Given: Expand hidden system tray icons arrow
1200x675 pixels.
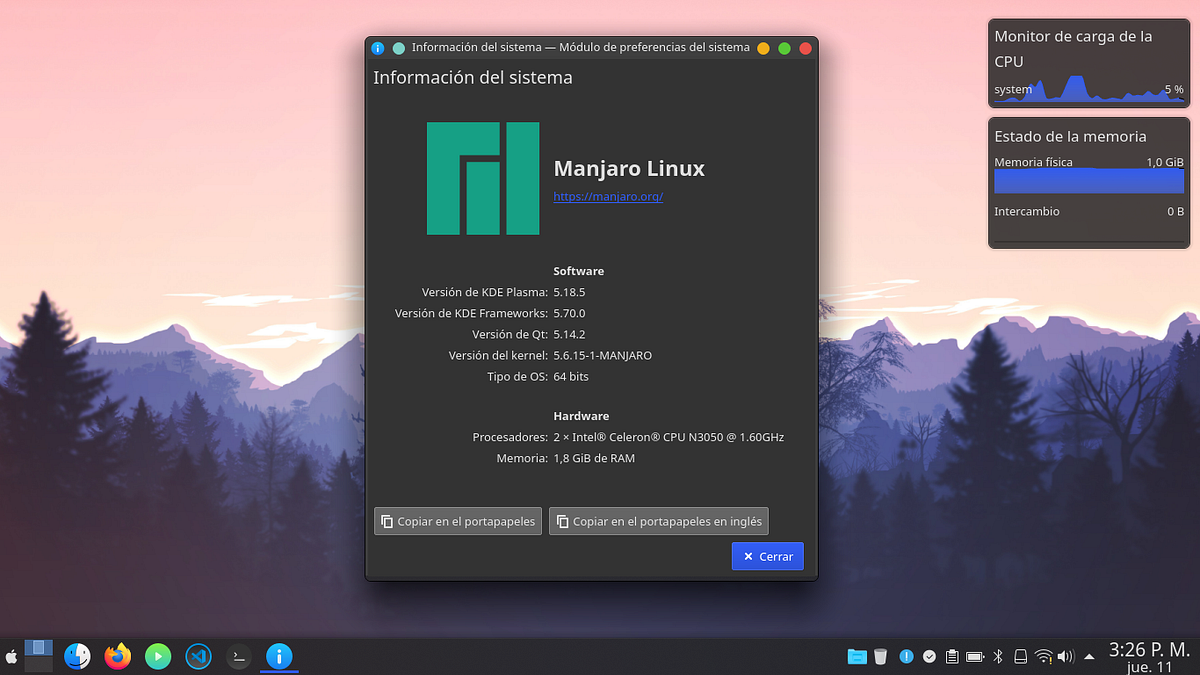Looking at the screenshot, I should (1089, 656).
